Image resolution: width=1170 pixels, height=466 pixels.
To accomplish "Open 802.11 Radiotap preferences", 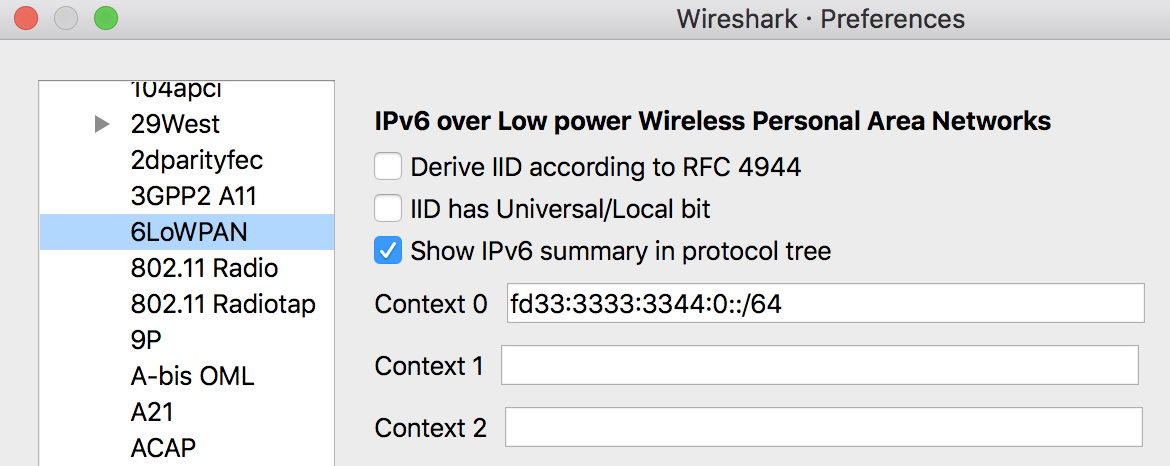I will pos(223,304).
